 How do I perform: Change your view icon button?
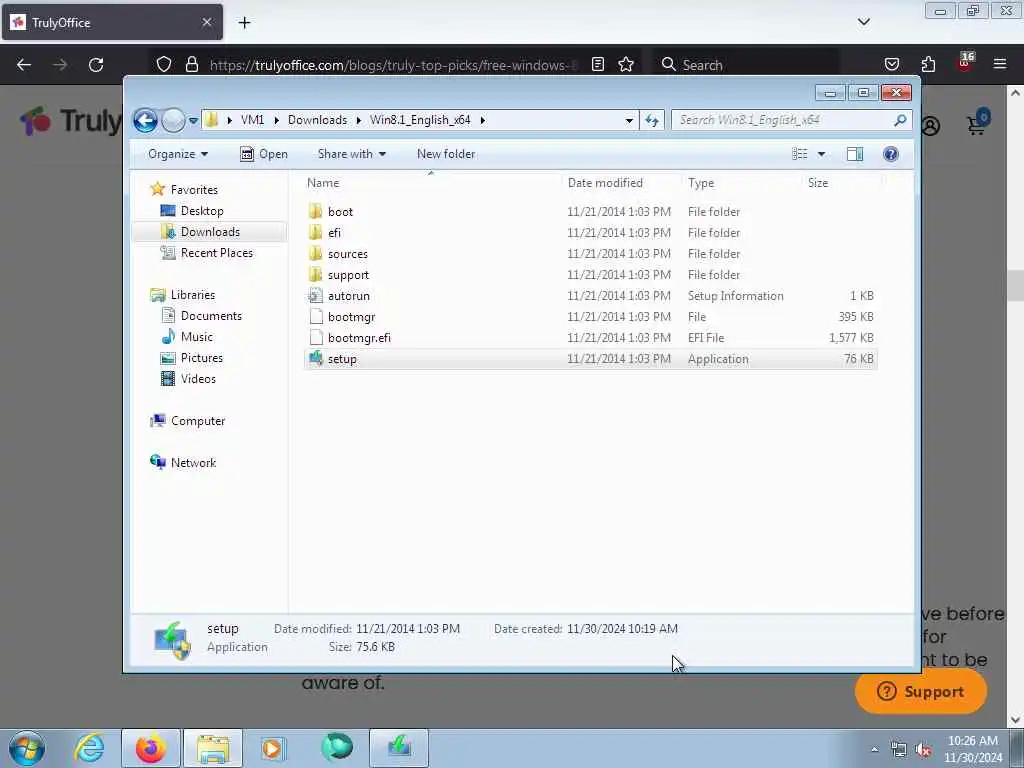pyautogui.click(x=799, y=154)
